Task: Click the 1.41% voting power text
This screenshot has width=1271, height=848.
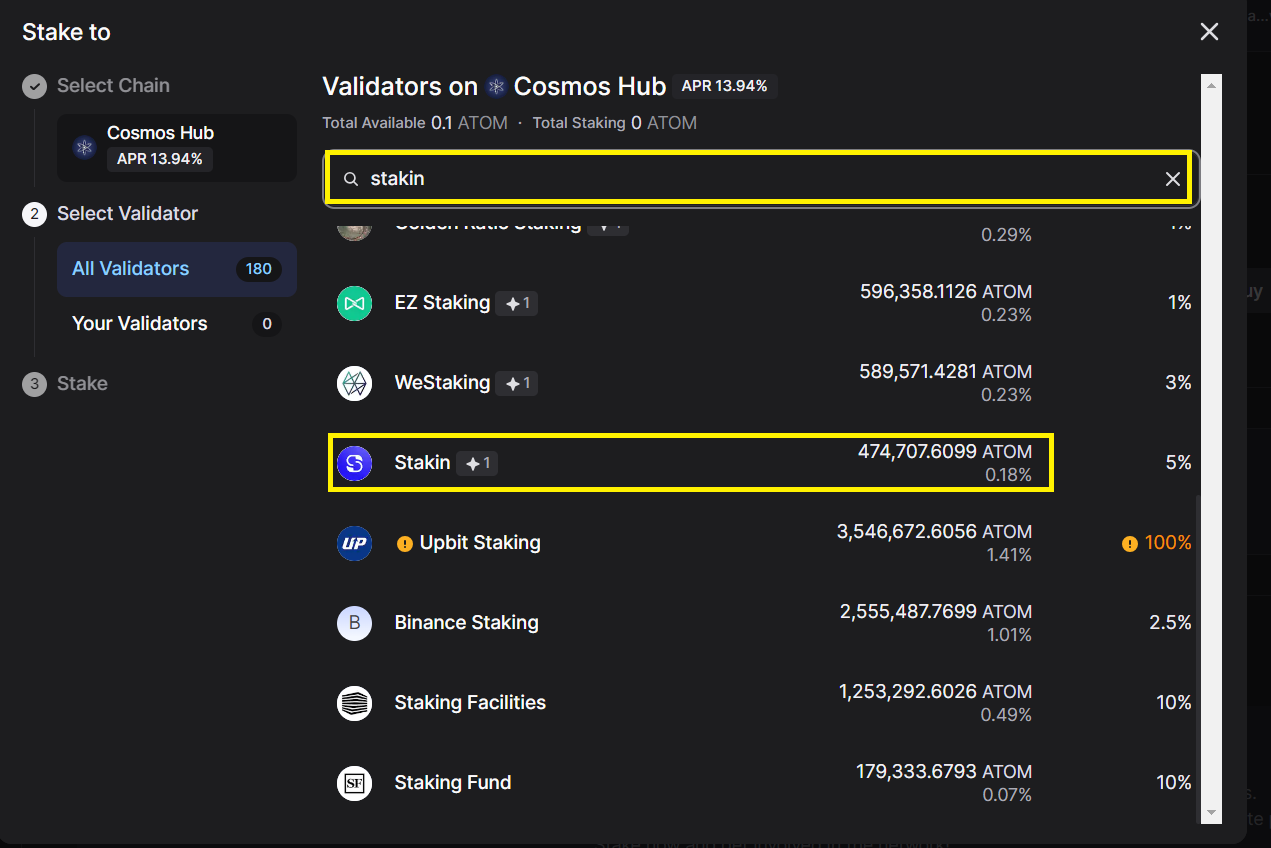Action: click(x=1007, y=555)
